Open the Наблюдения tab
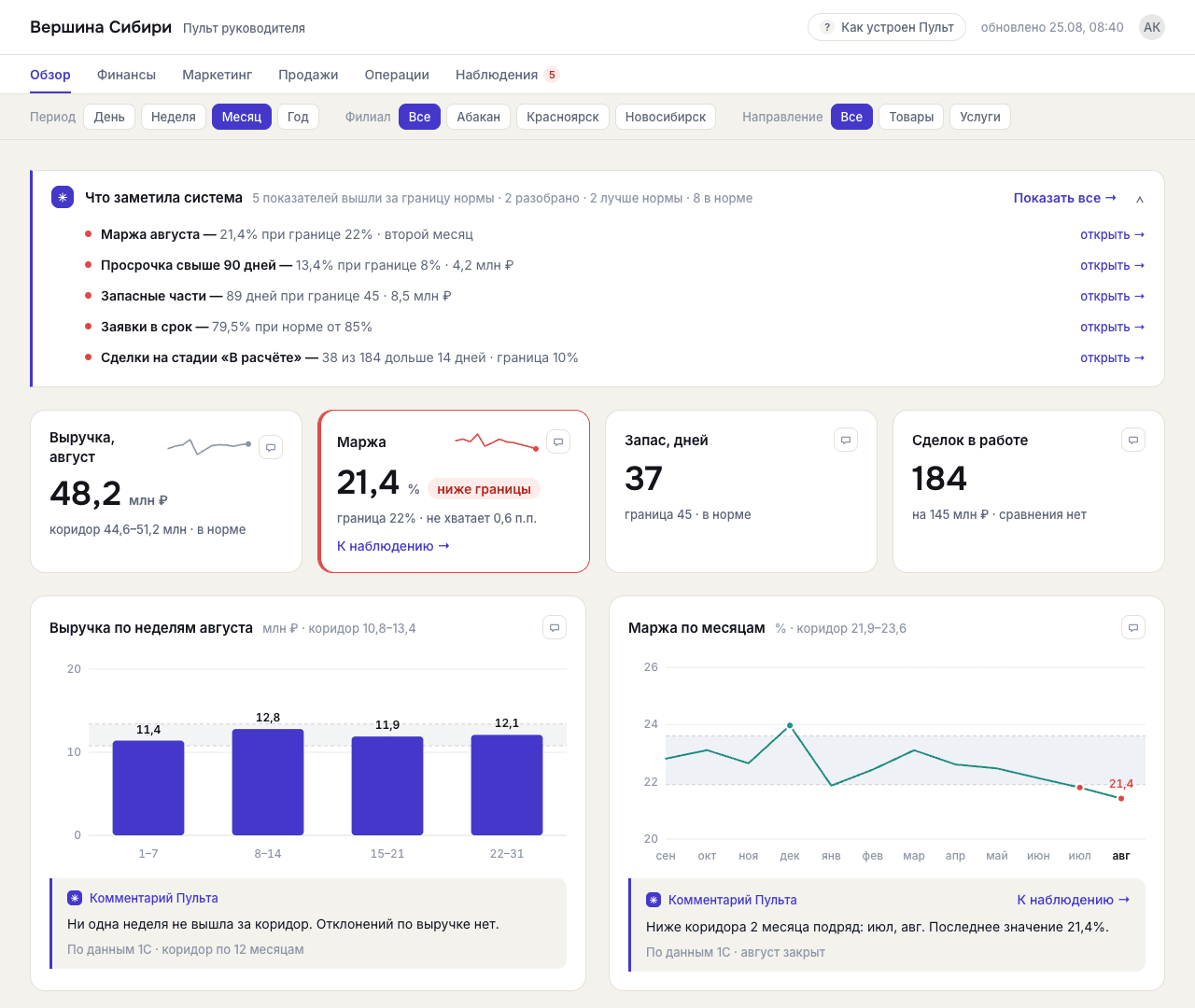This screenshot has width=1195, height=1008. click(x=507, y=75)
